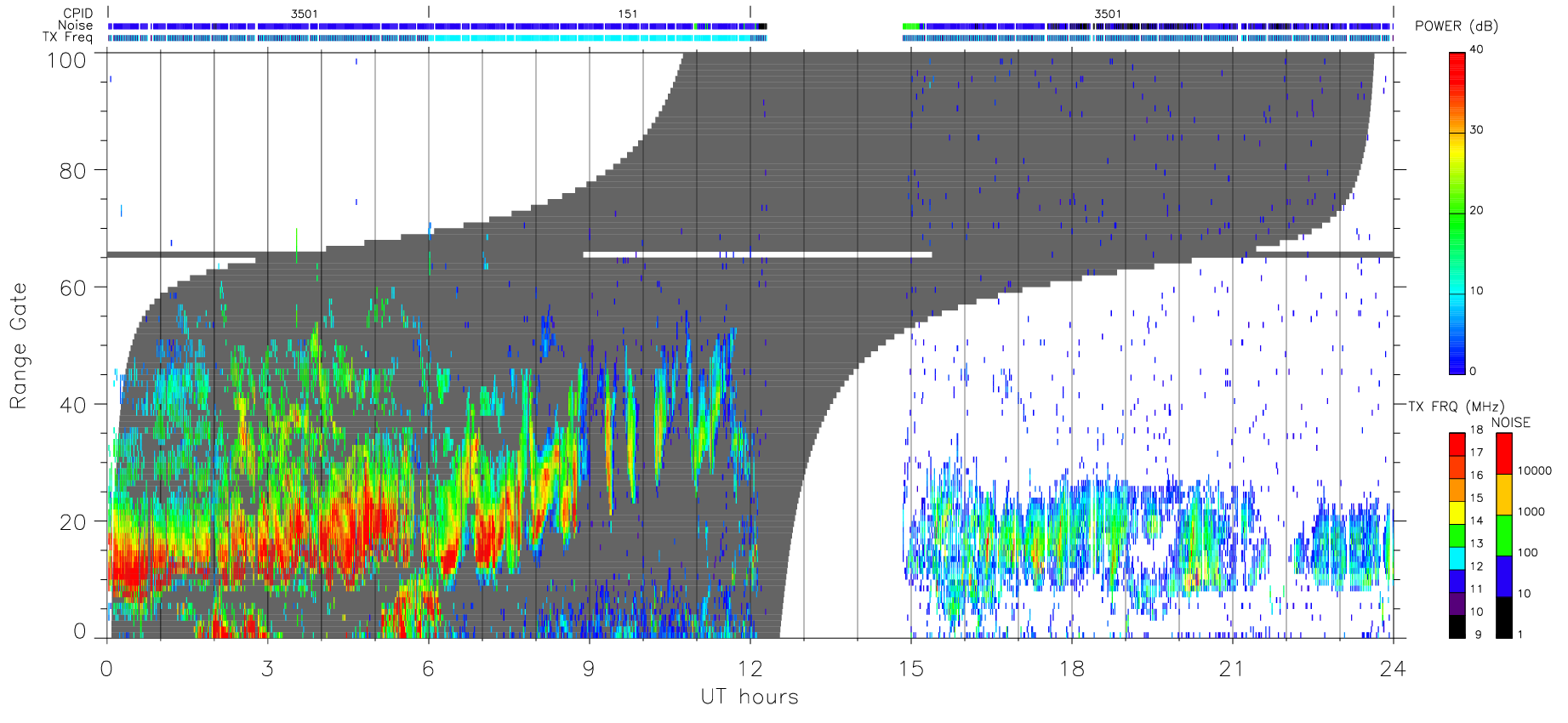Click the 'TX FRQ (MHz)' legend title
The height and width of the screenshot is (723, 1568).
(1456, 407)
